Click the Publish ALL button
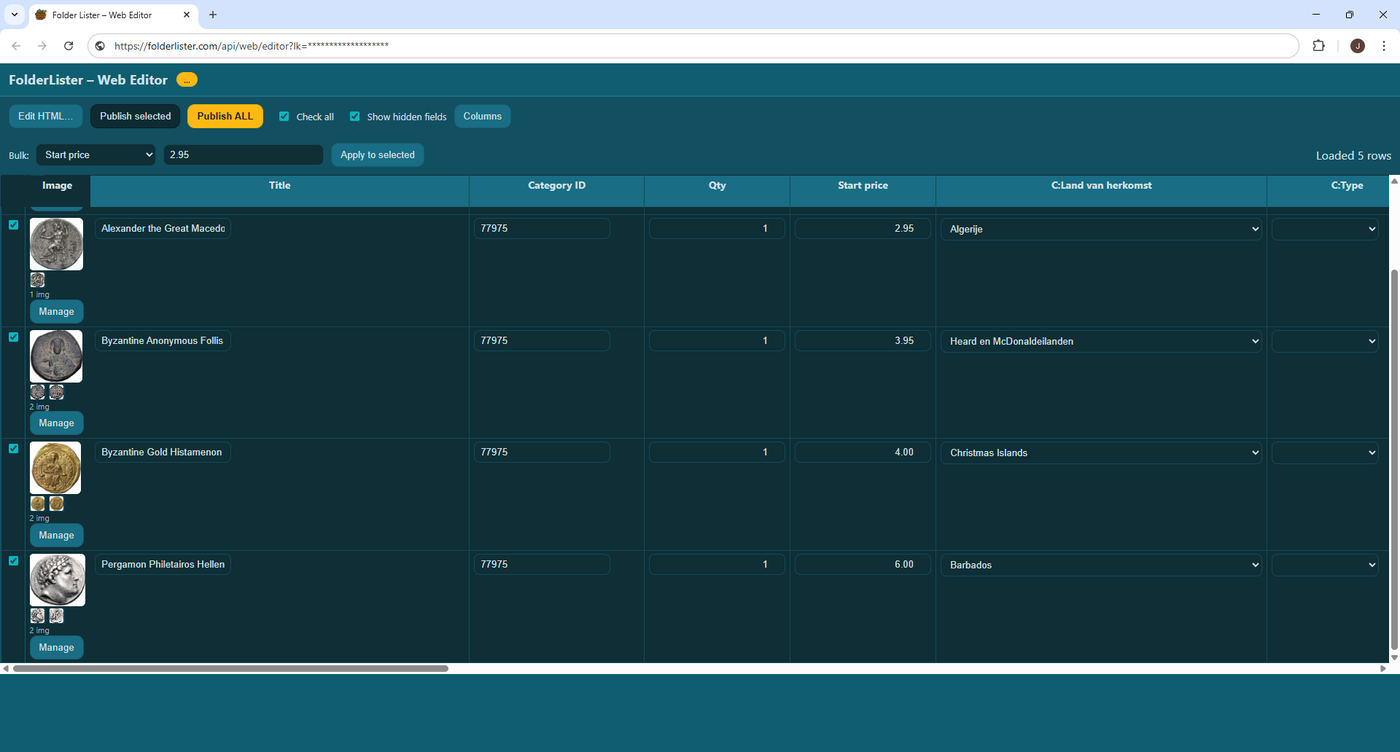 click(x=225, y=116)
